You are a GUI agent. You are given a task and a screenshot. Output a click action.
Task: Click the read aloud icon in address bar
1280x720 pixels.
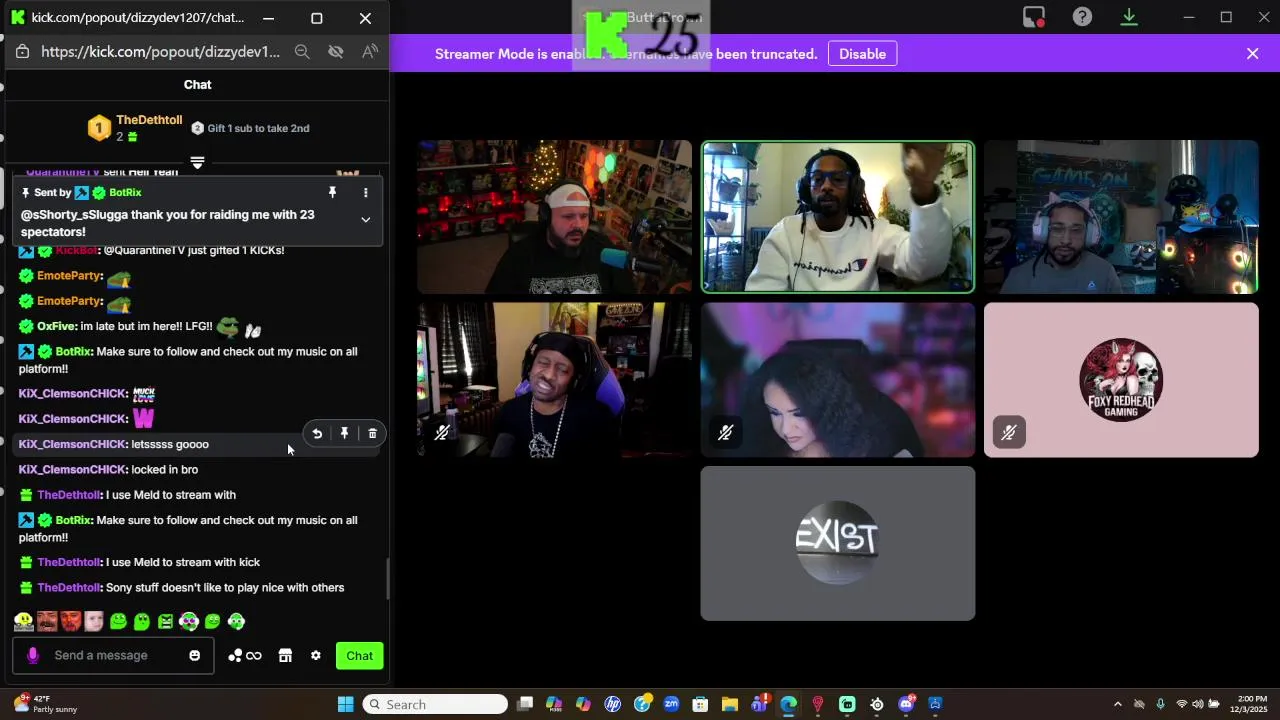pyautogui.click(x=370, y=52)
